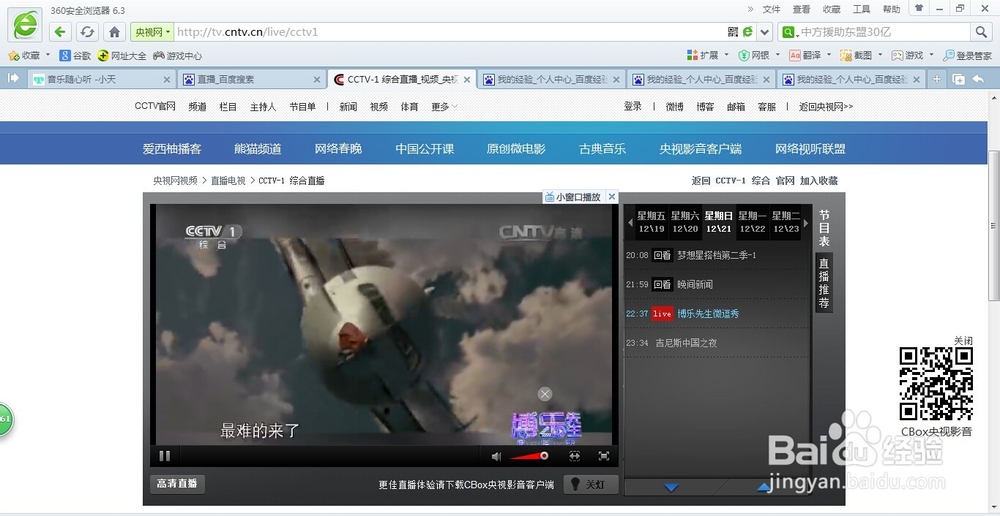Enter fullscreen in the video player

[x=603, y=456]
